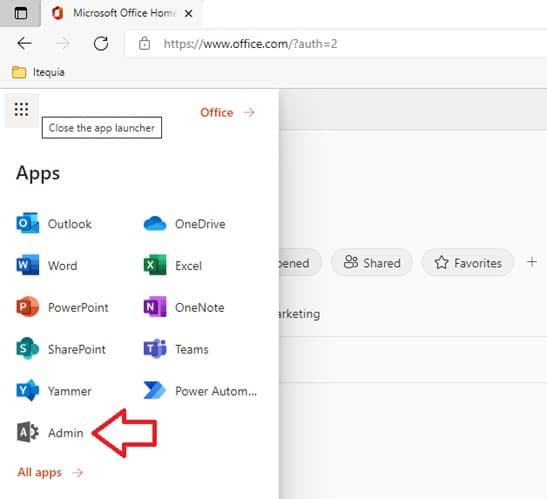Refresh the current browser page
Image resolution: width=547 pixels, height=499 pixels.
tap(101, 44)
